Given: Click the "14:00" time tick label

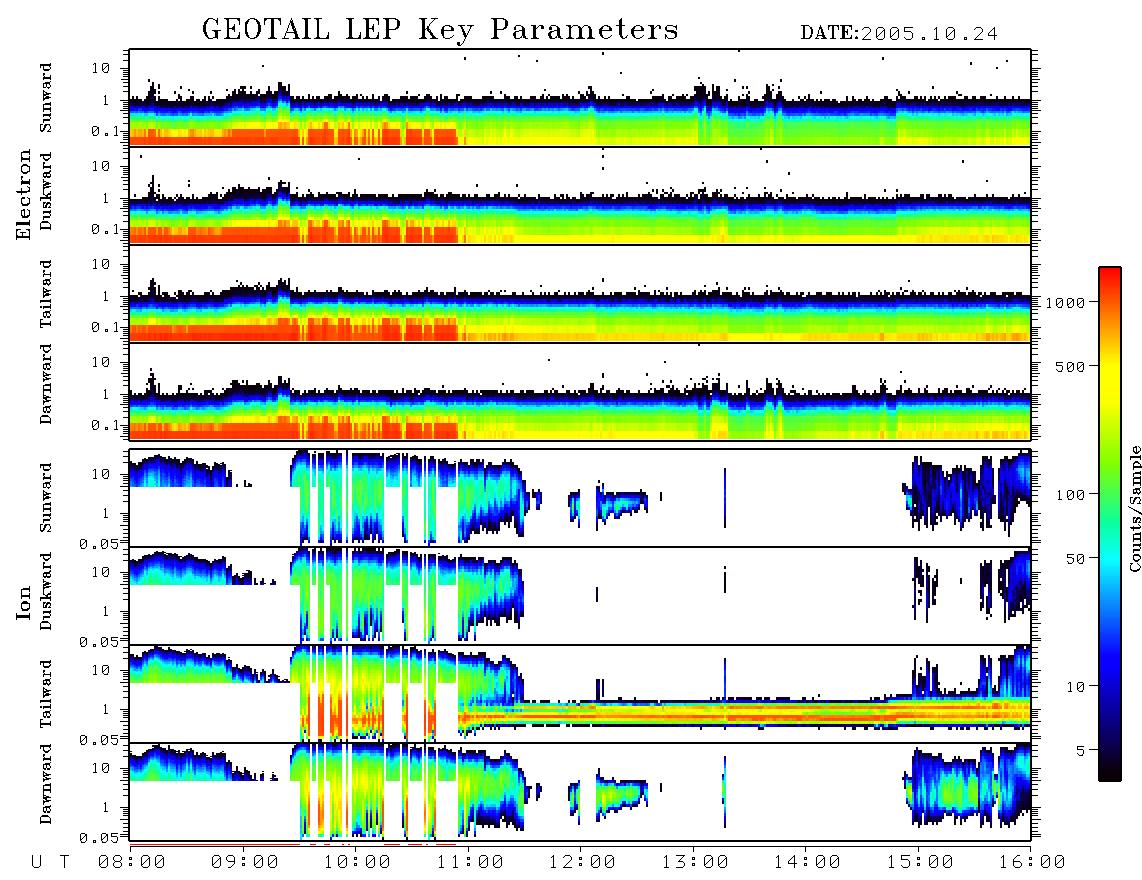Looking at the screenshot, I should point(807,862).
